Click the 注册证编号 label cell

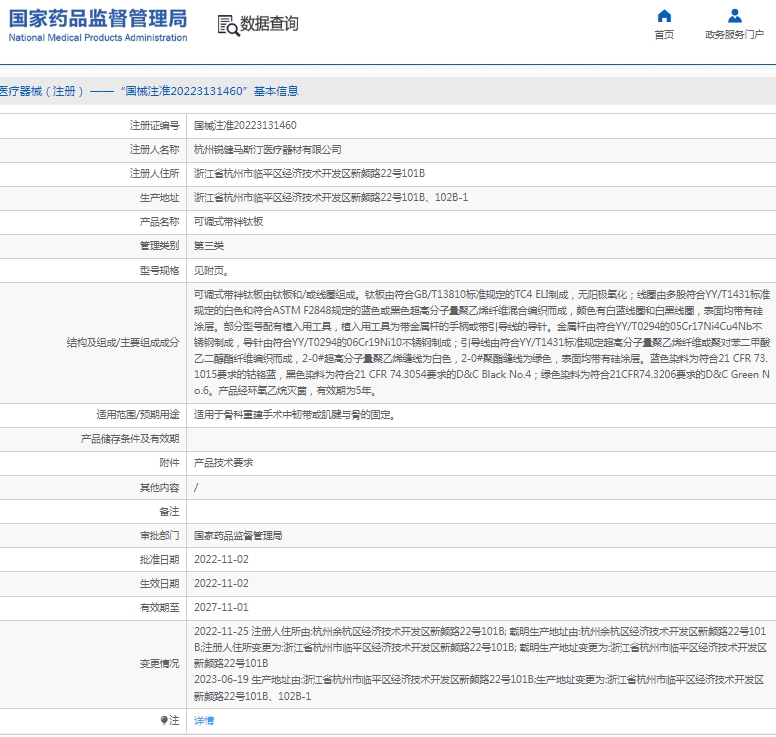pos(154,126)
